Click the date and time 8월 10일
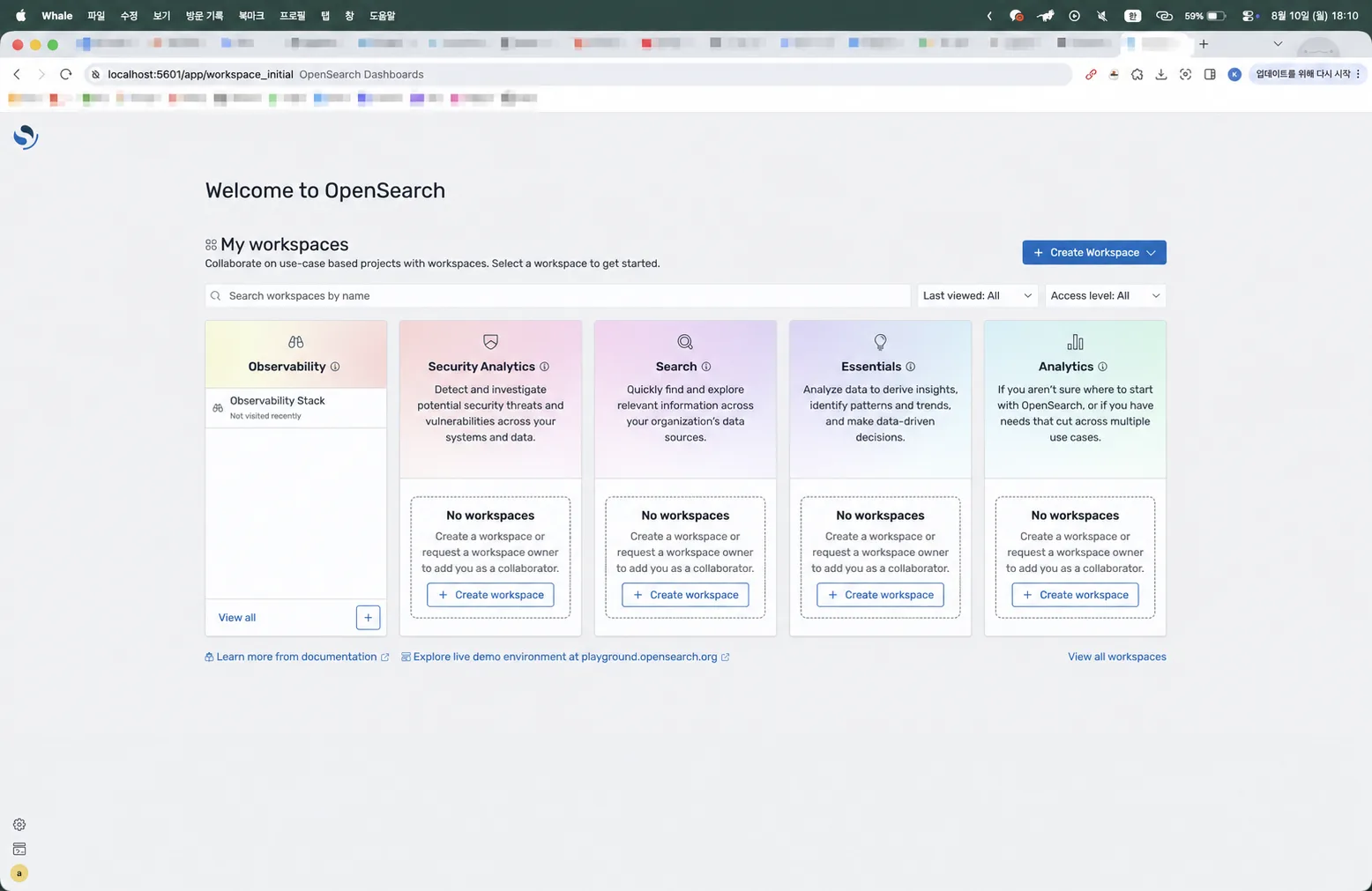 coord(1314,16)
